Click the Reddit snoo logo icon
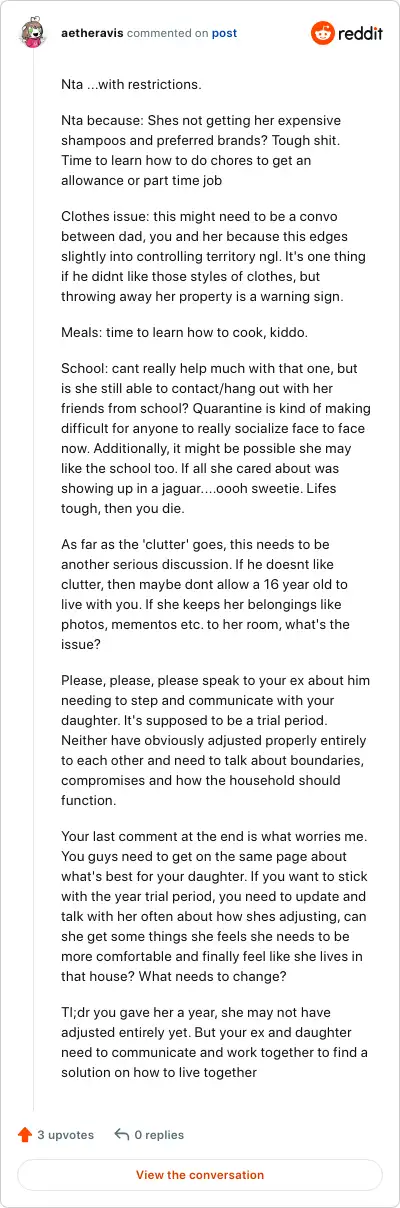 tap(324, 33)
